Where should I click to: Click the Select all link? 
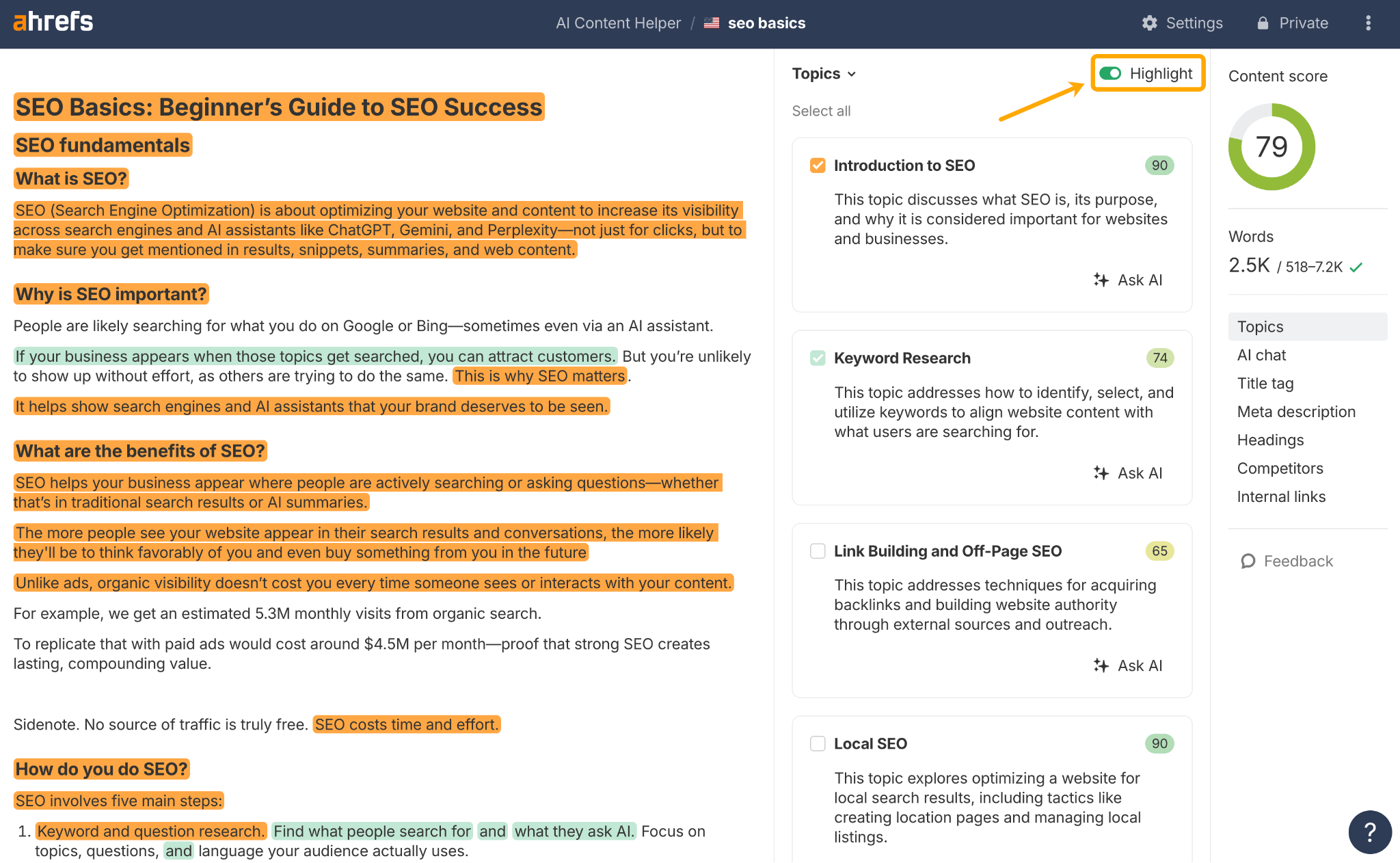click(821, 111)
